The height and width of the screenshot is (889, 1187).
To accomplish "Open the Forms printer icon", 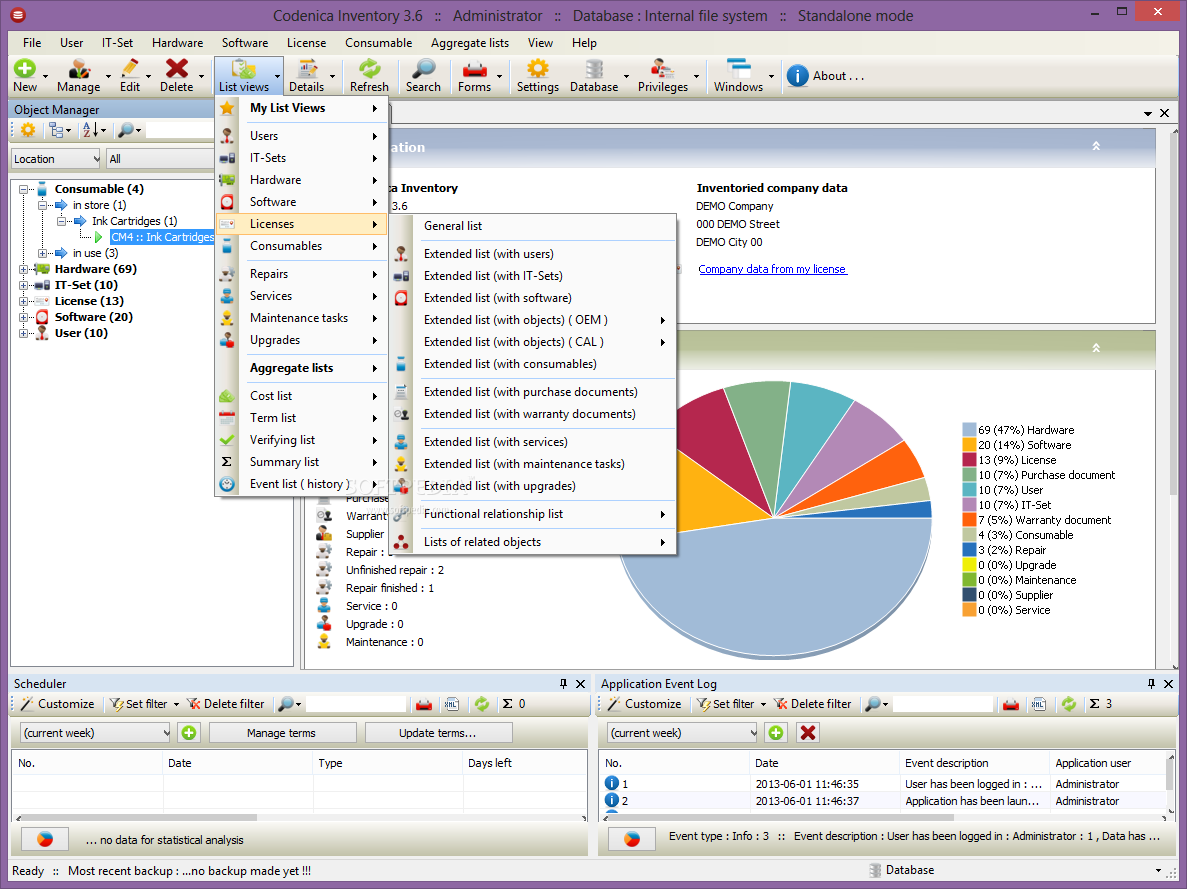I will (x=475, y=69).
